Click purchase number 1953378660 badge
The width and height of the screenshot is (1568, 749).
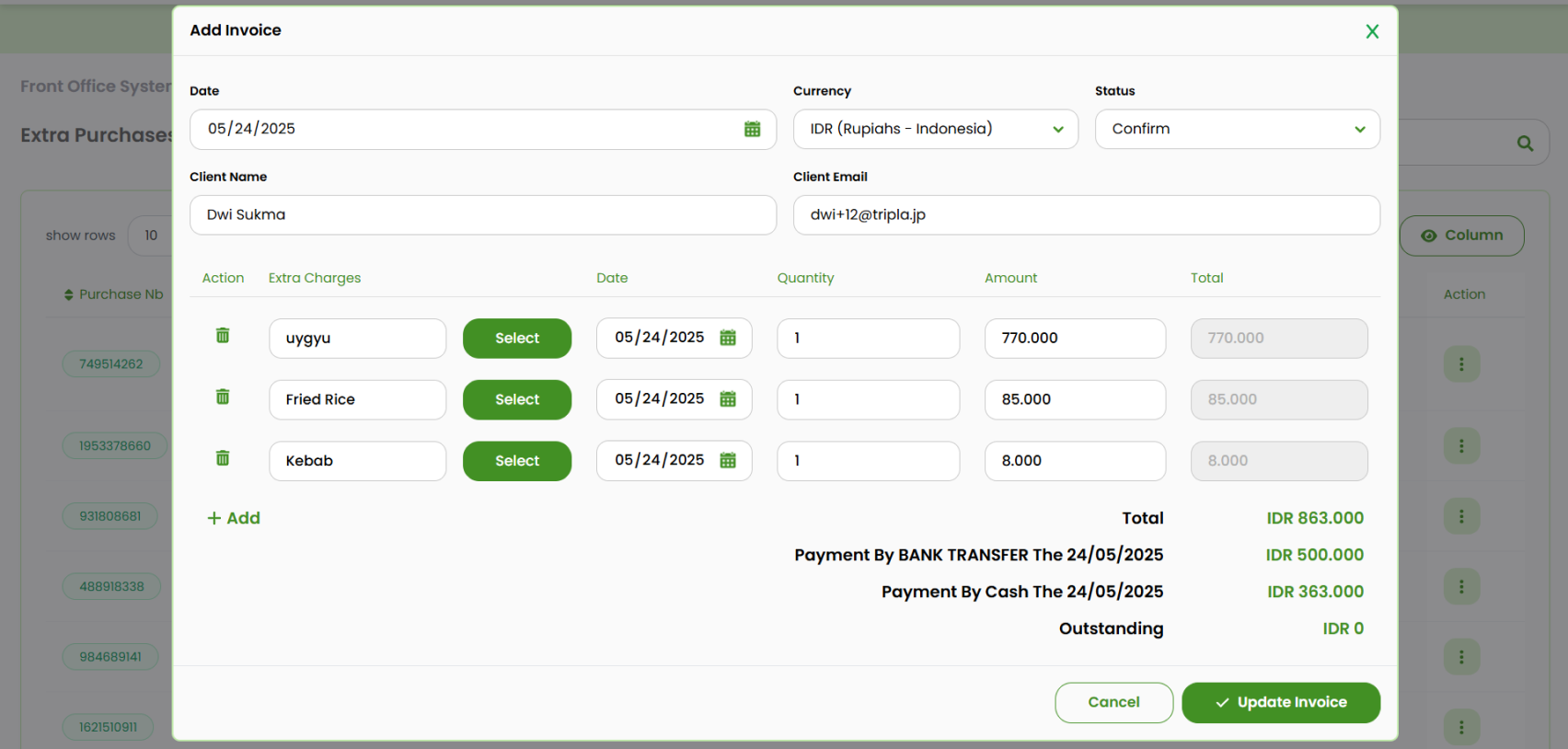pos(115,446)
